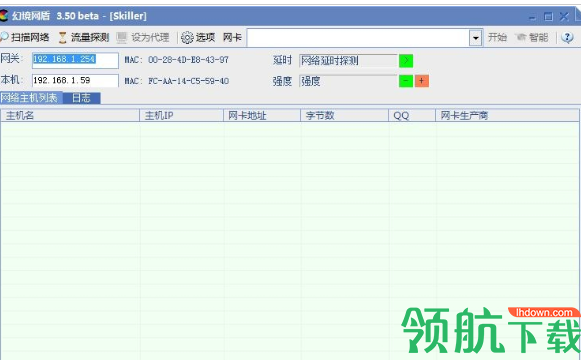Click the 强度 strength bar

coord(348,81)
